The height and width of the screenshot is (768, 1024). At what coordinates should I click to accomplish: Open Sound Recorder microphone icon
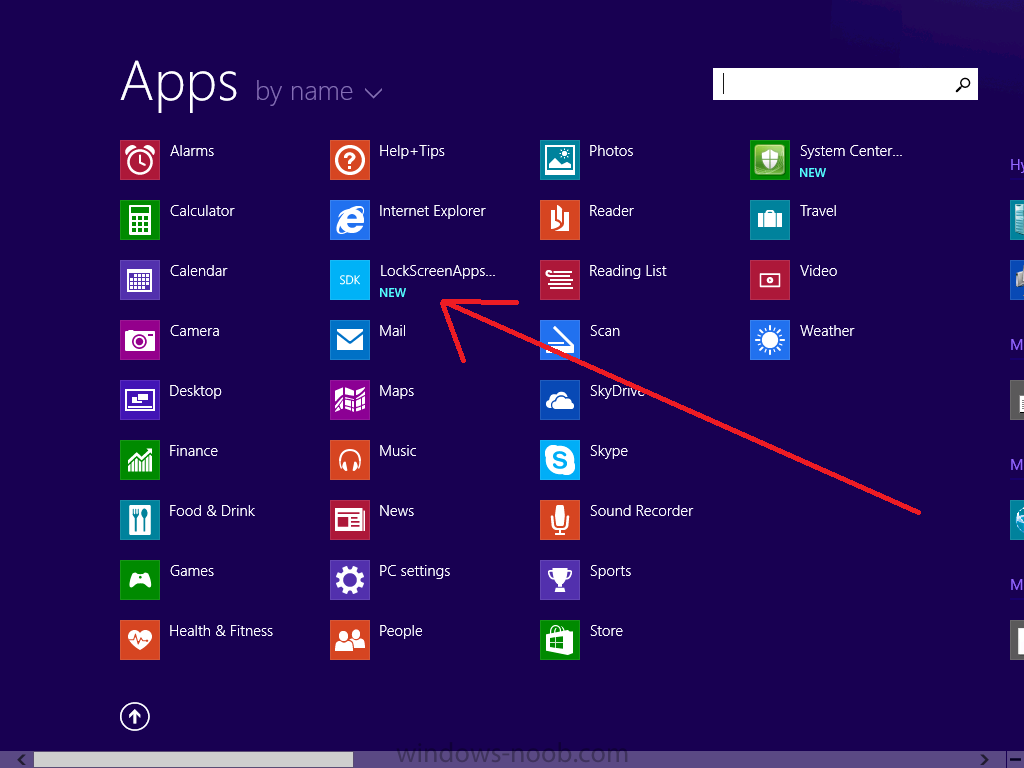[560, 520]
